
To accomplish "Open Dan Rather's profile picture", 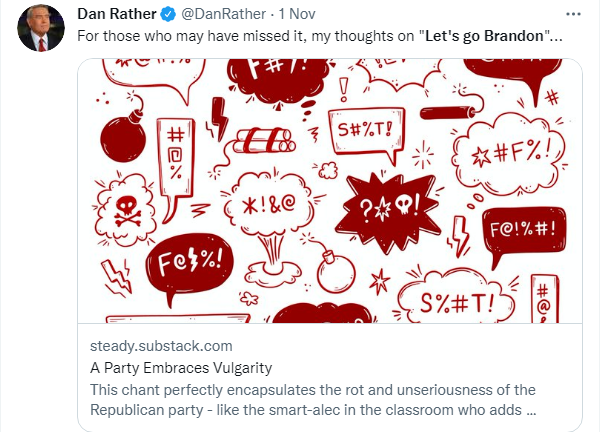I will 41,28.
